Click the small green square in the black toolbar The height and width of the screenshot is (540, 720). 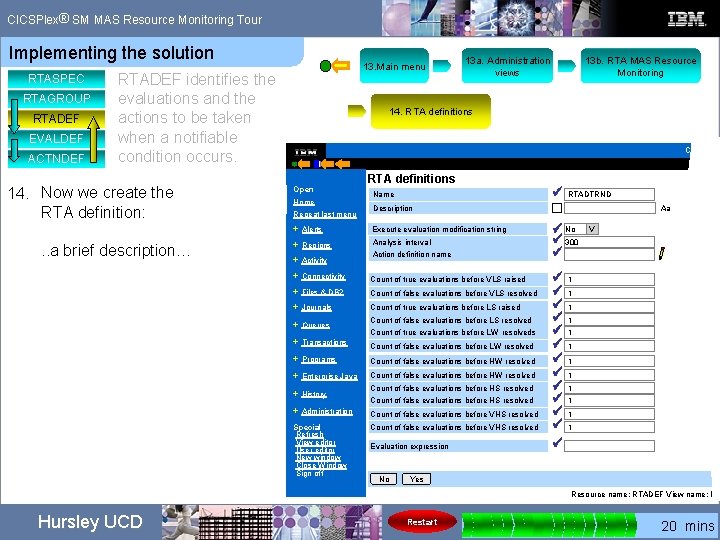(294, 164)
